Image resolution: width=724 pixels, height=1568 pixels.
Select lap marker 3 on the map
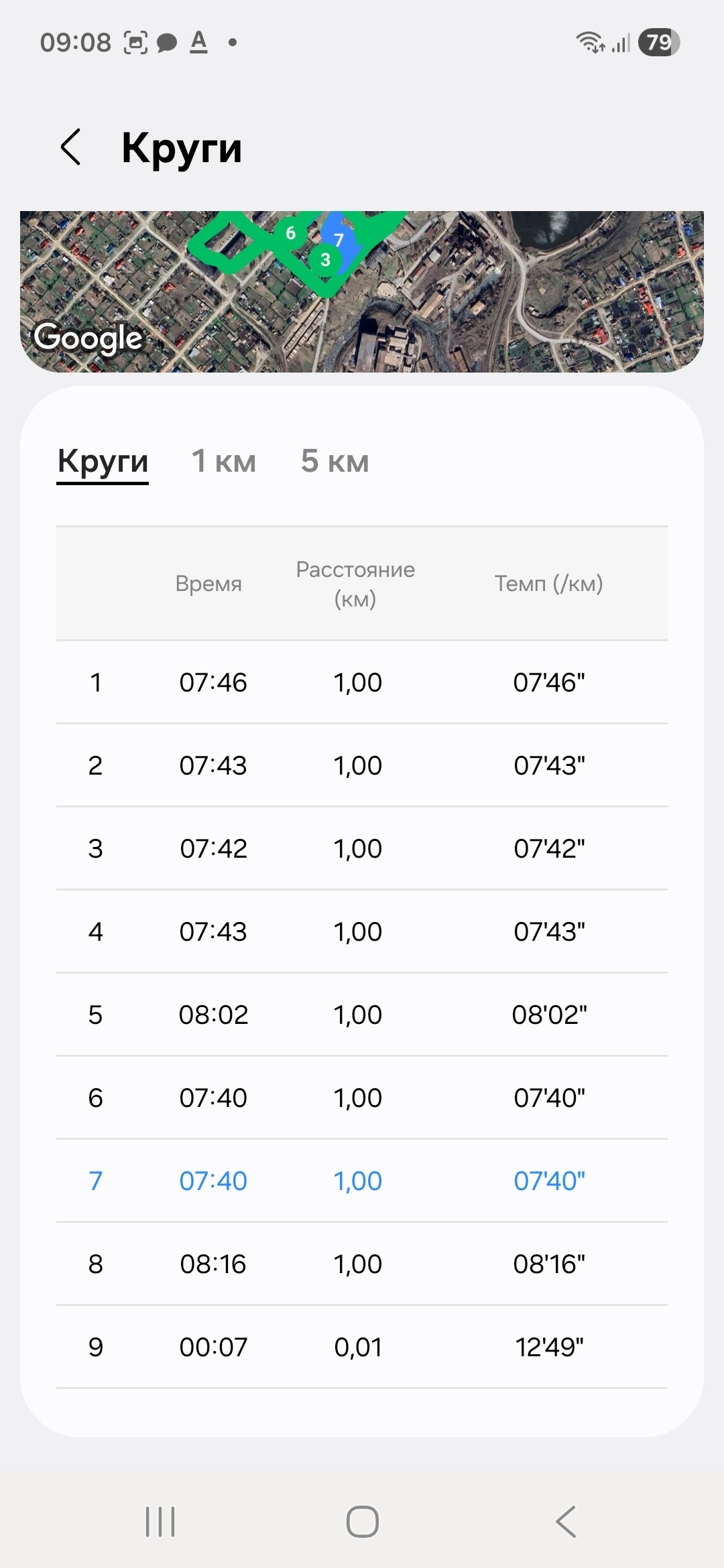325,259
